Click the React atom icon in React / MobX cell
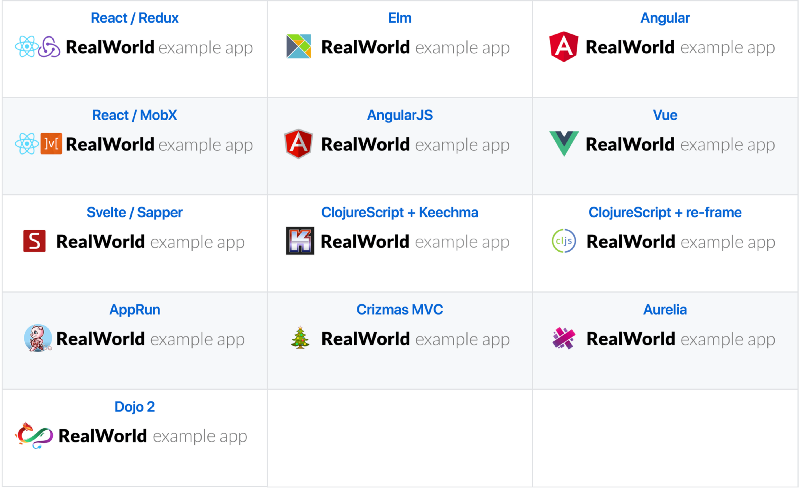This screenshot has width=800, height=488. tap(27, 143)
